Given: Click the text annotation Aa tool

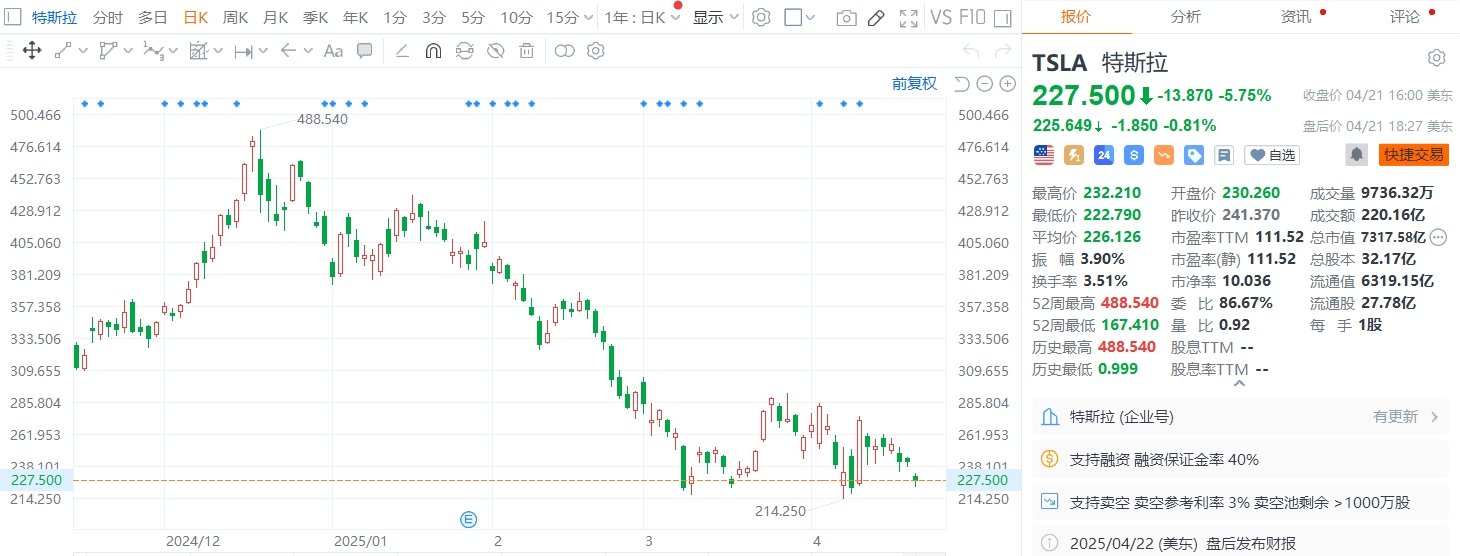Looking at the screenshot, I should (333, 51).
